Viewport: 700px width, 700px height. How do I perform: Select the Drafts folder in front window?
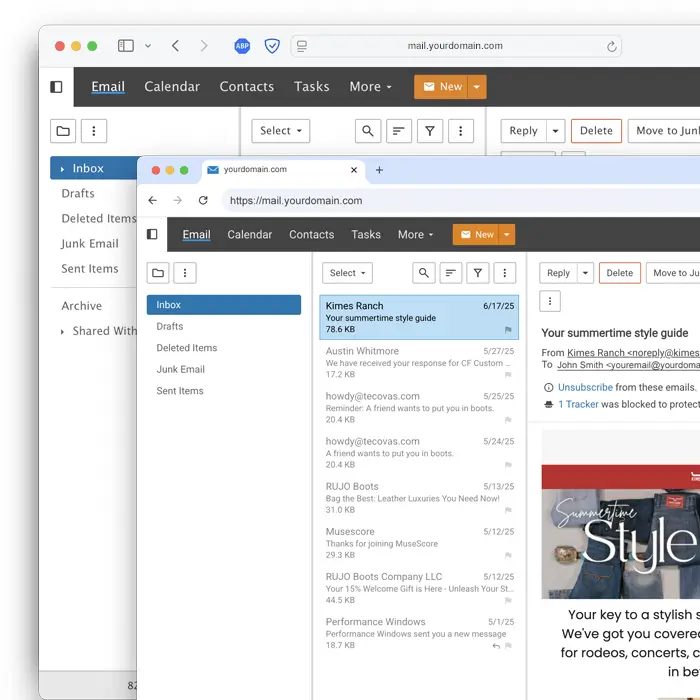pyautogui.click(x=170, y=326)
